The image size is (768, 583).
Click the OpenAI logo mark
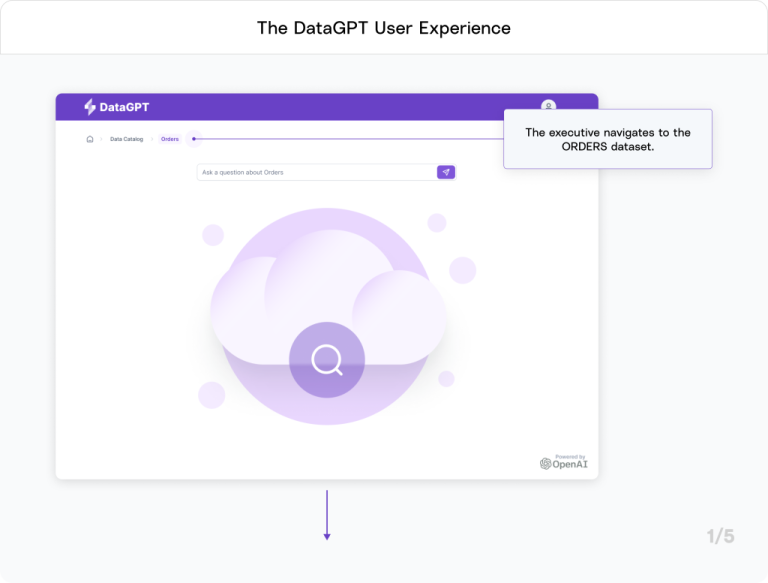coord(545,464)
